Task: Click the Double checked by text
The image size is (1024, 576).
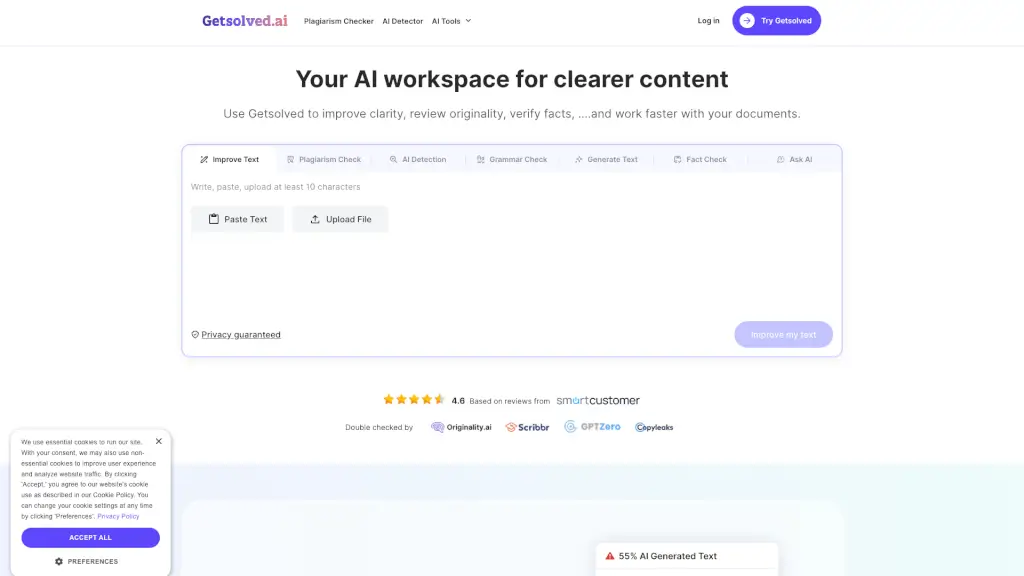Action: pyautogui.click(x=379, y=427)
